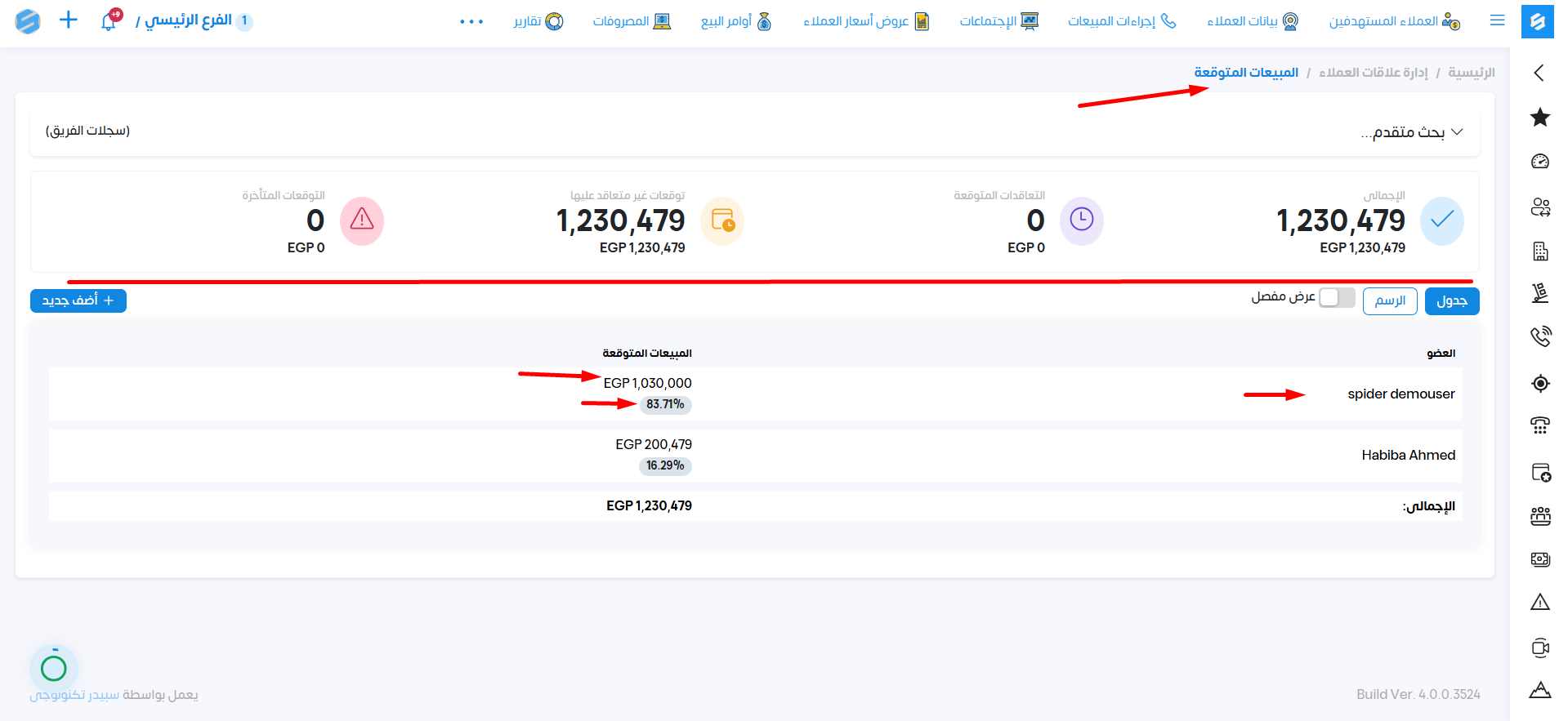1568x721 pixels.
Task: Open the ringing phone icon in sidebar
Action: click(x=1540, y=336)
